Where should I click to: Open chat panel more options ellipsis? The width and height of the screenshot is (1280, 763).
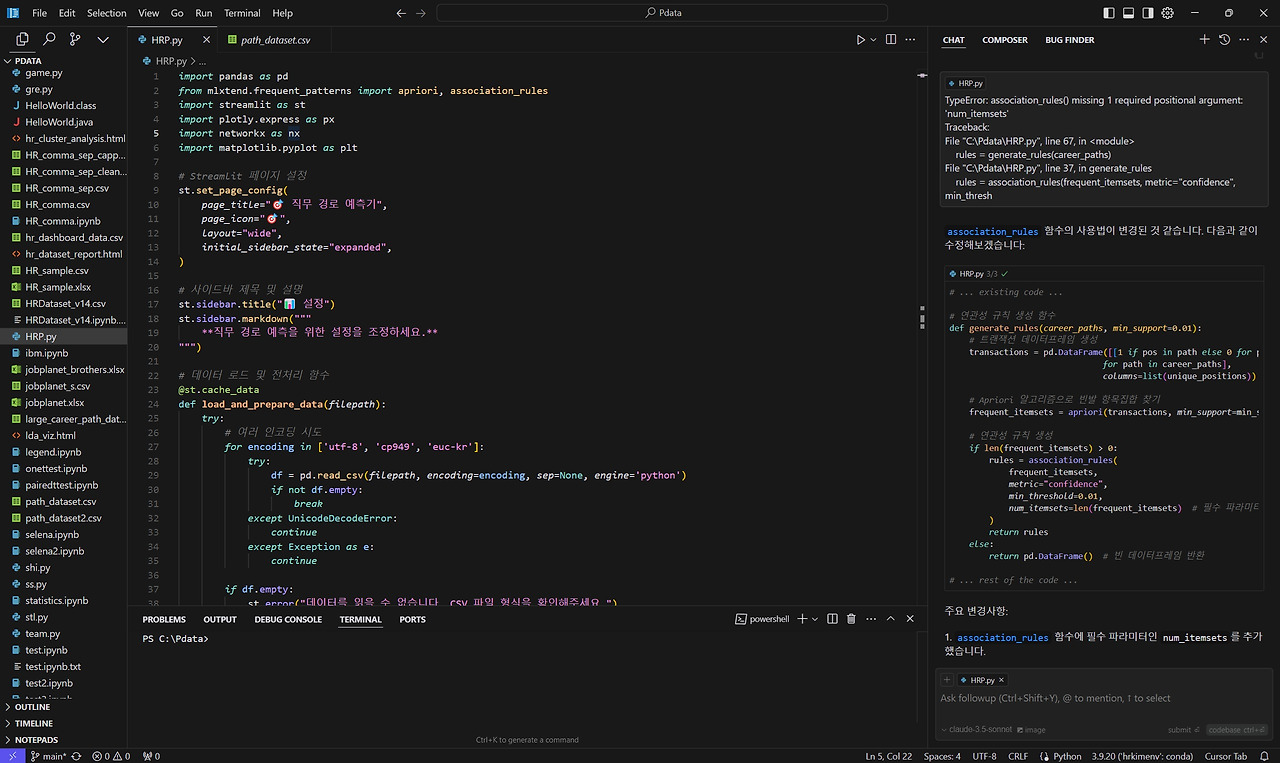(x=1244, y=40)
